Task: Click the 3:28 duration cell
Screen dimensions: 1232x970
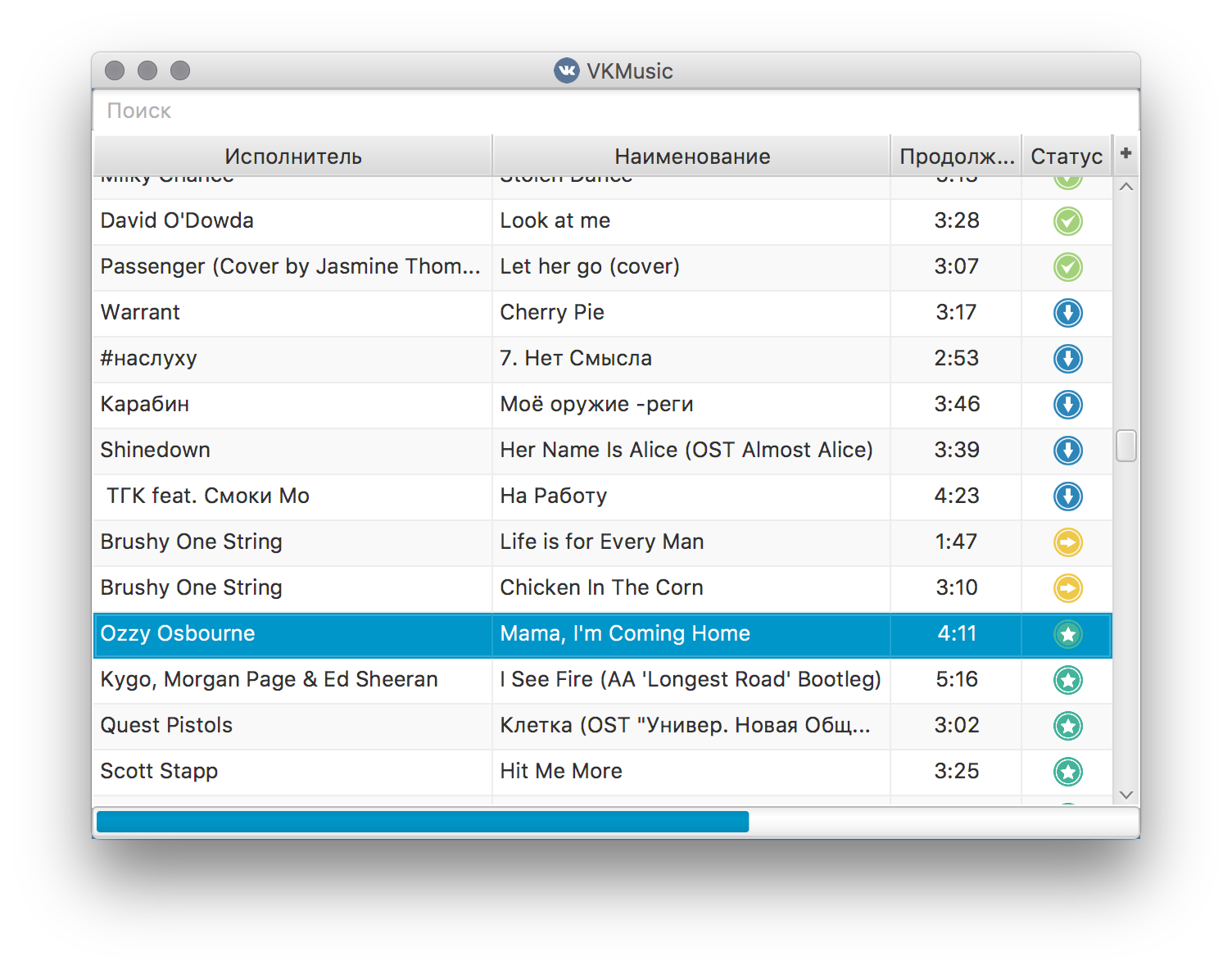Action: point(956,221)
